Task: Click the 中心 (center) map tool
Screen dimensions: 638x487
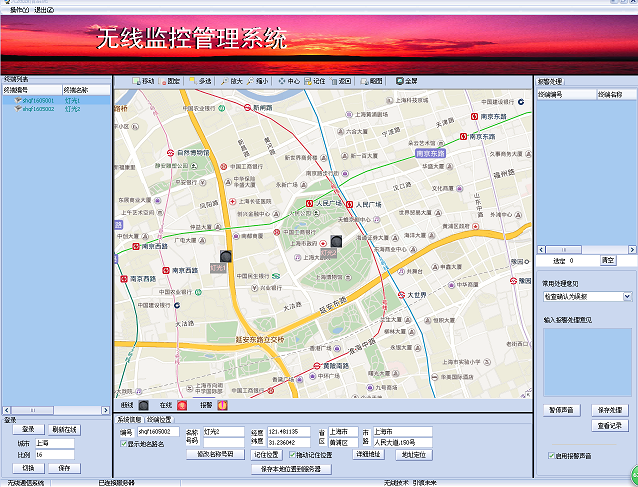Action: point(289,80)
